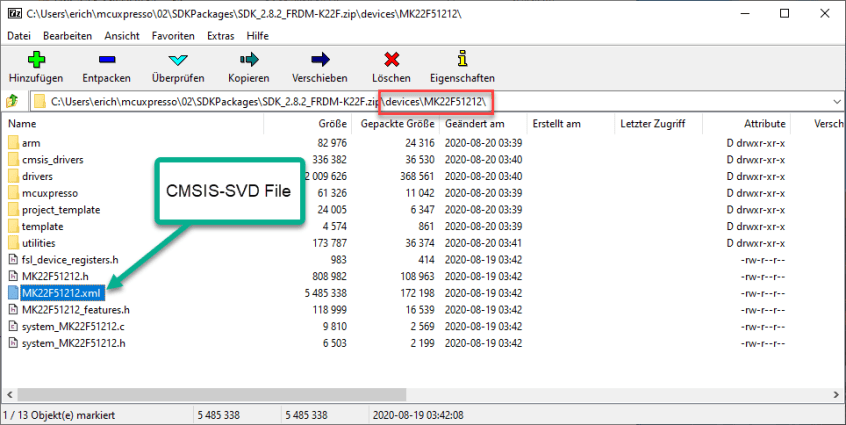Image resolution: width=846 pixels, height=425 pixels.
Task: Select the MK22F51212.xml file
Action: point(61,292)
